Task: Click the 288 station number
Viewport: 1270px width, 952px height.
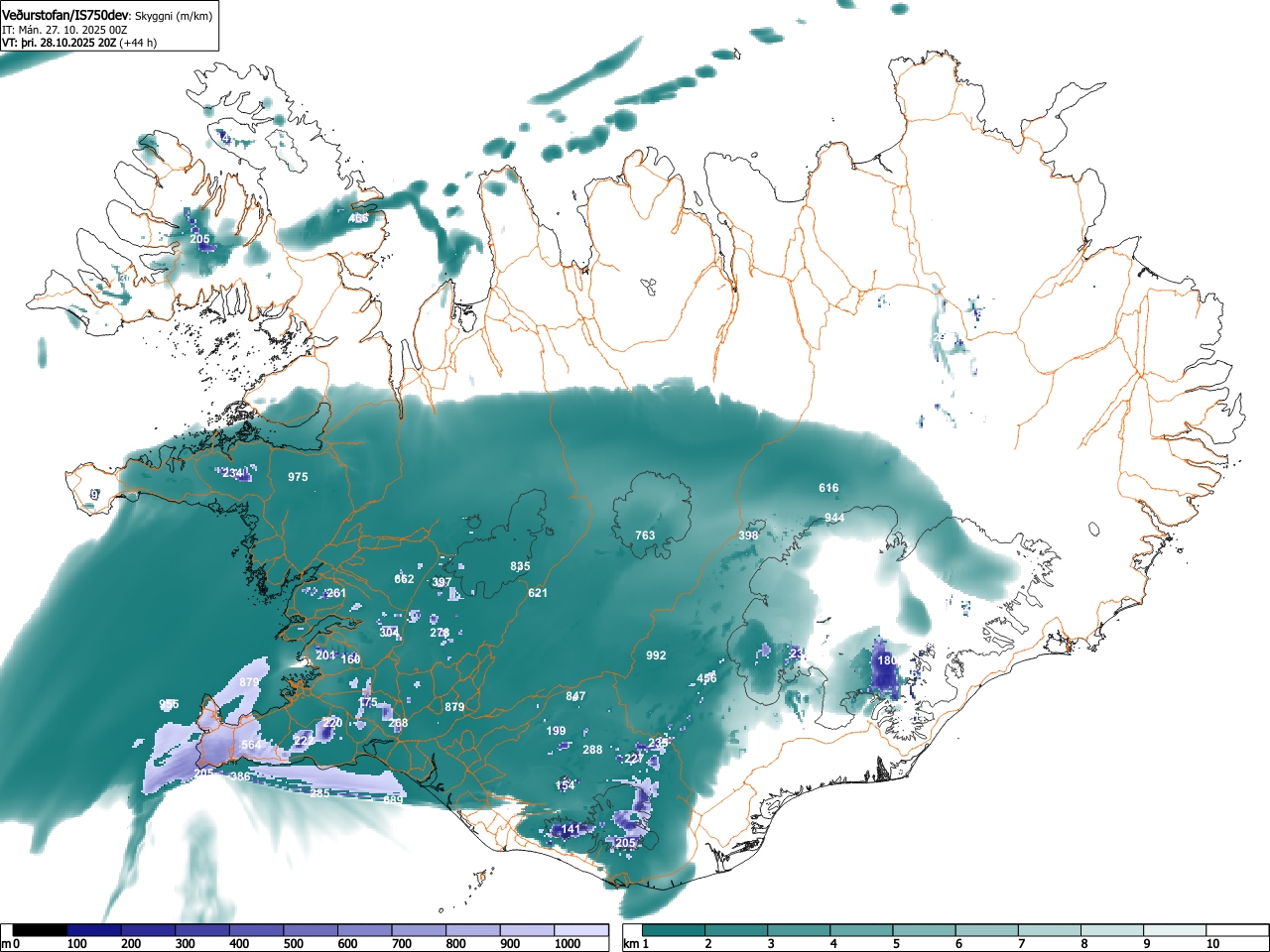Action: point(592,750)
